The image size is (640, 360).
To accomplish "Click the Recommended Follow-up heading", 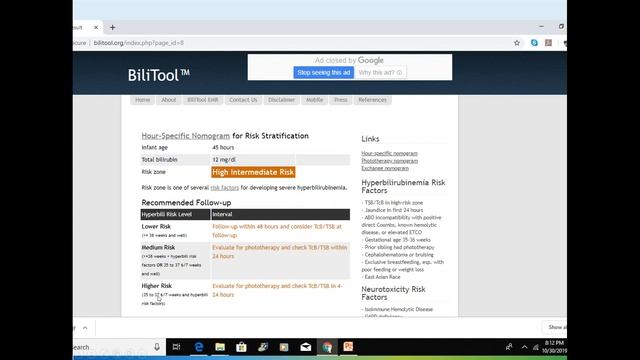I will tap(186, 203).
